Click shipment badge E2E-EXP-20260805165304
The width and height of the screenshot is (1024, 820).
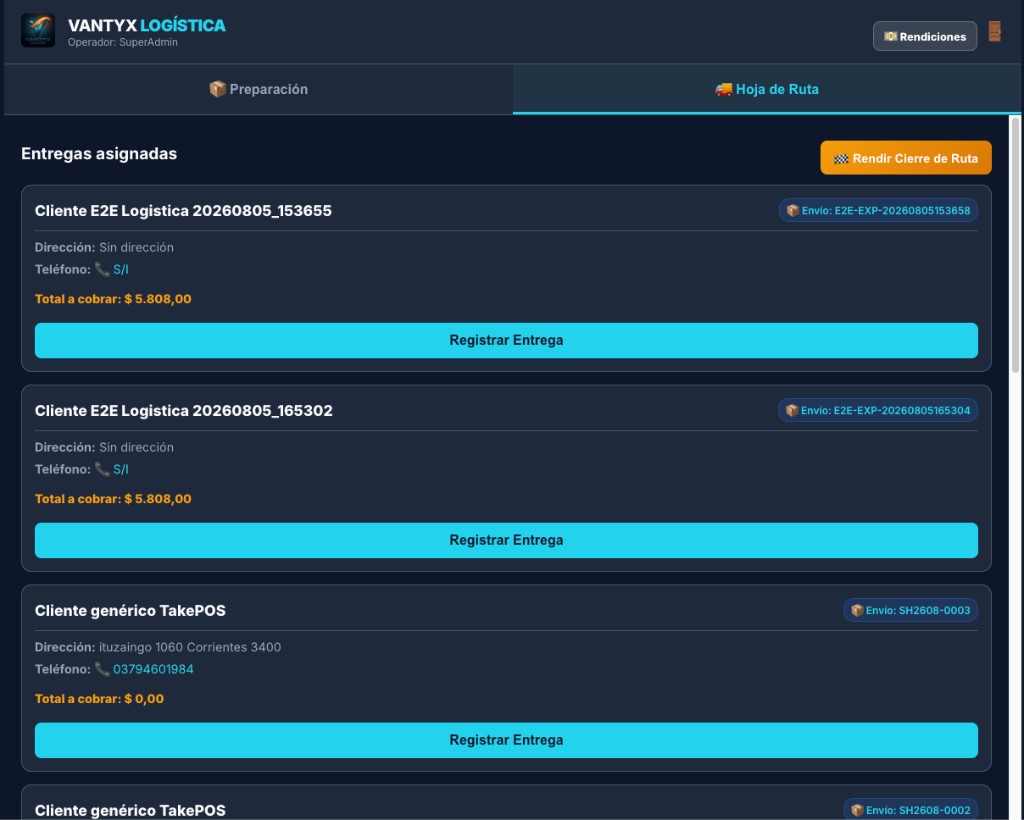coord(878,410)
